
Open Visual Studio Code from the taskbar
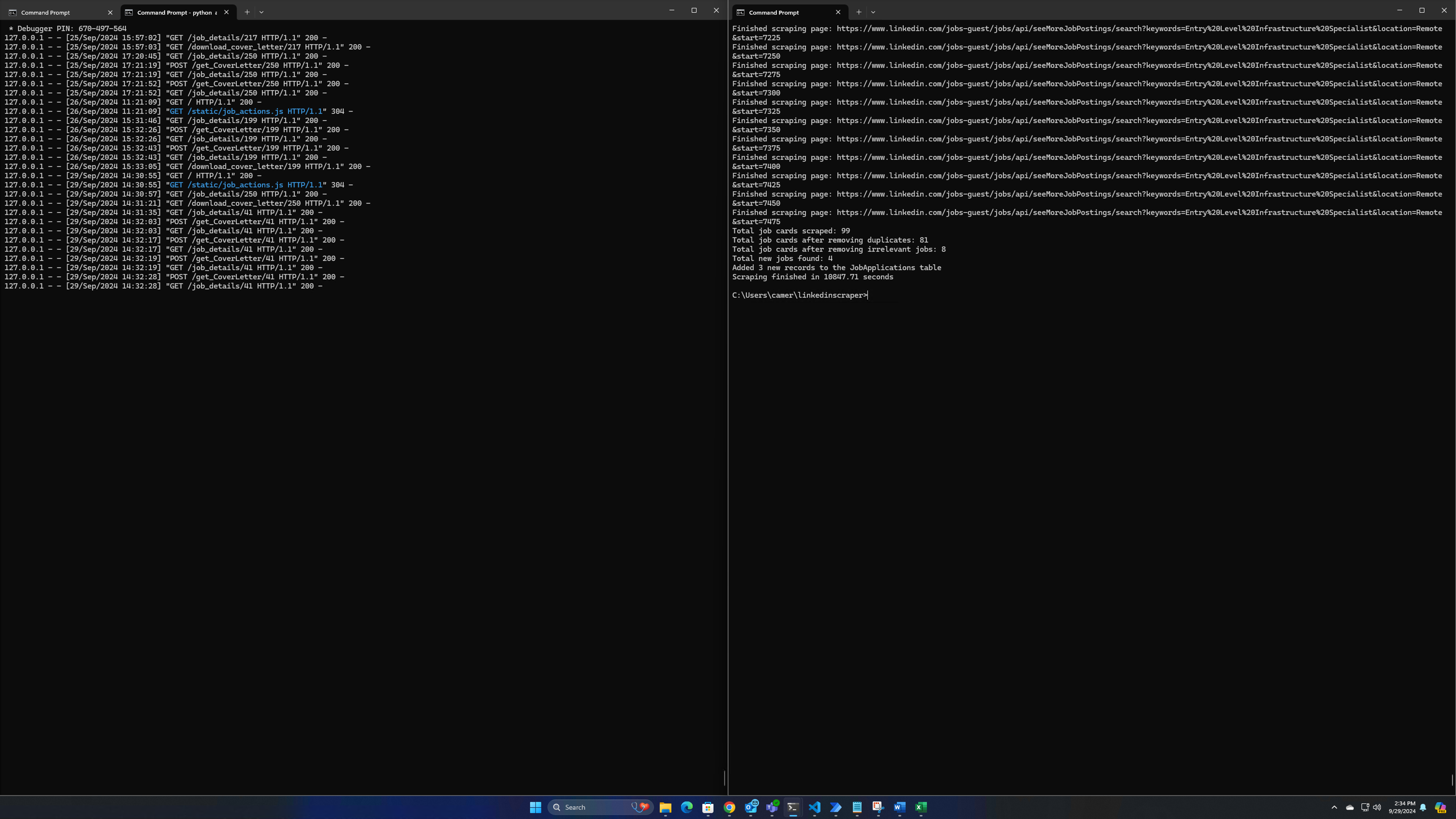(x=814, y=807)
